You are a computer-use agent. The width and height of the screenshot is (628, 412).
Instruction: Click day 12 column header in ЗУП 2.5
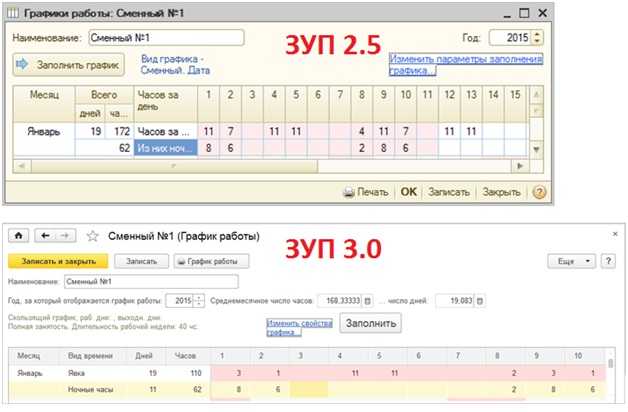[449, 104]
